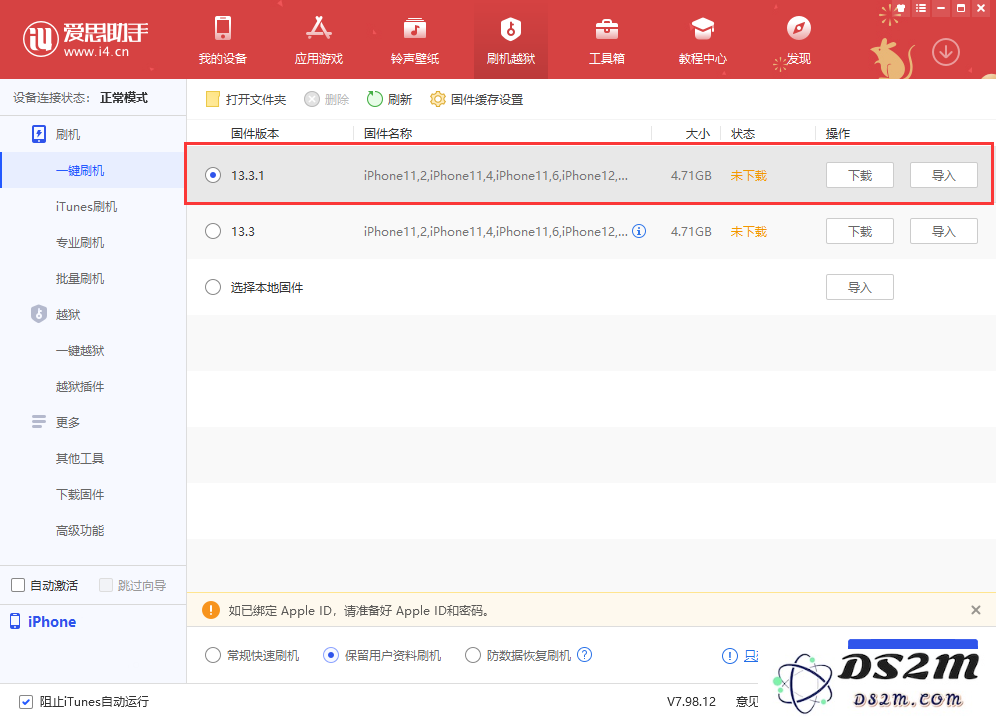Enable 自动激活 checkbox
Image resolution: width=996 pixels, height=717 pixels.
coord(18,585)
